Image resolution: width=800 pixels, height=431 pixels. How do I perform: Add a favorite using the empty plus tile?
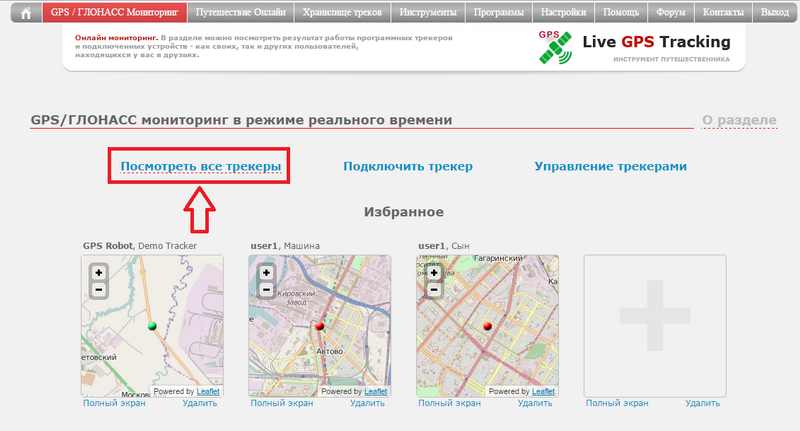pos(654,325)
